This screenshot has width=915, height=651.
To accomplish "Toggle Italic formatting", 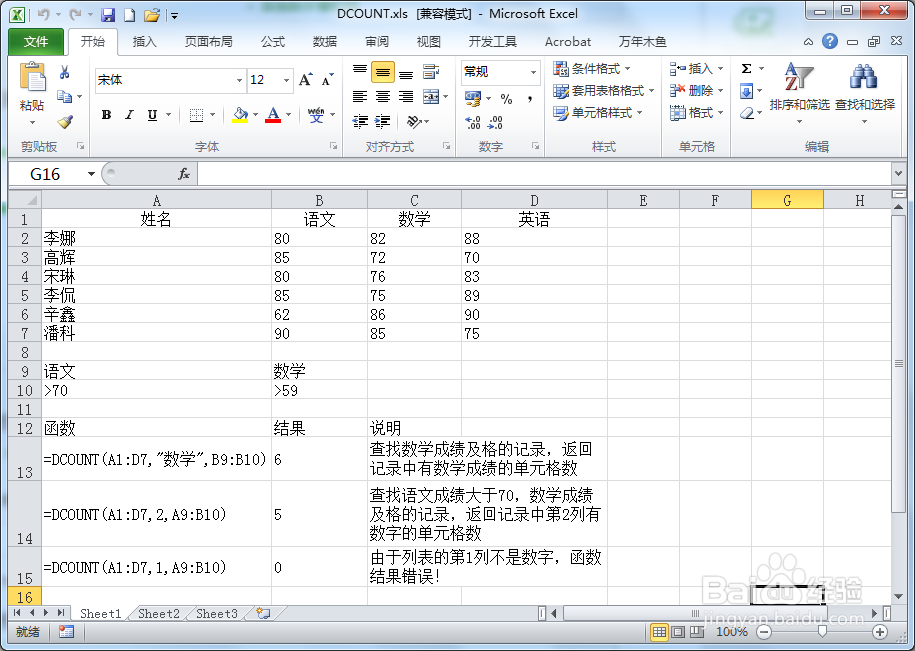I will pos(129,115).
